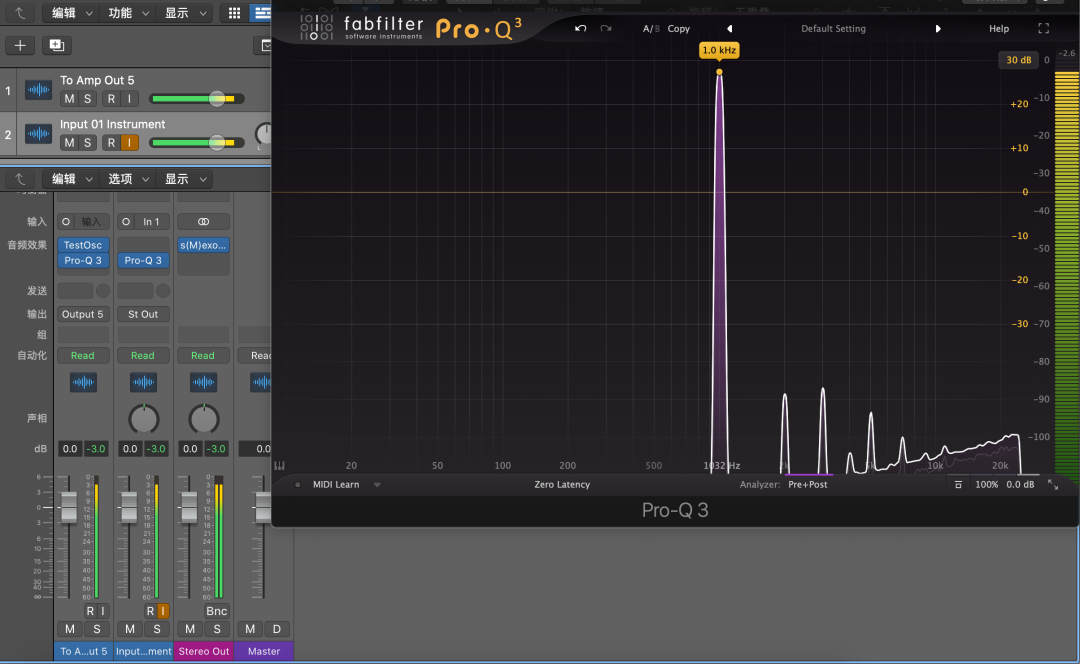Image resolution: width=1080 pixels, height=664 pixels.
Task: Click the Bnc button on Stereo Out
Action: pyautogui.click(x=216, y=611)
